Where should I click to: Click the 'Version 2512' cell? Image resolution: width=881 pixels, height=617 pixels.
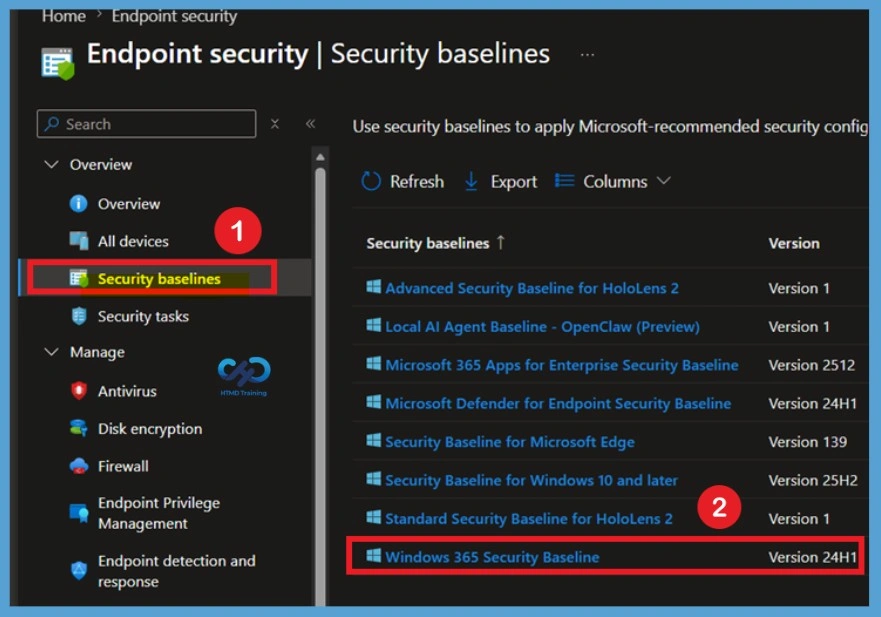811,365
